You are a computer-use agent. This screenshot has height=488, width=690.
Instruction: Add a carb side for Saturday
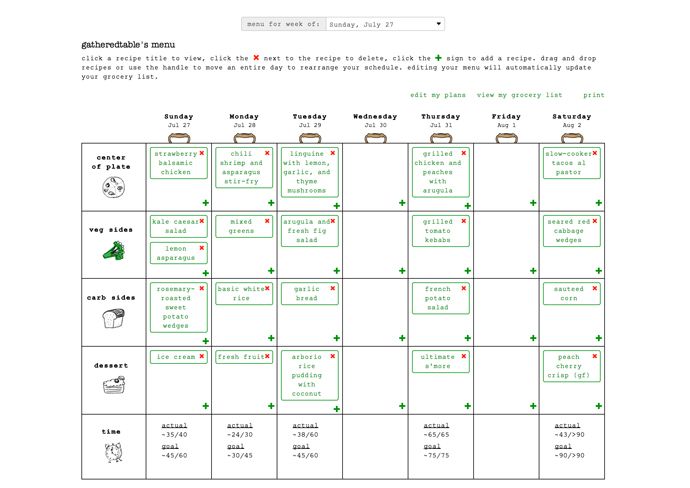[598, 338]
